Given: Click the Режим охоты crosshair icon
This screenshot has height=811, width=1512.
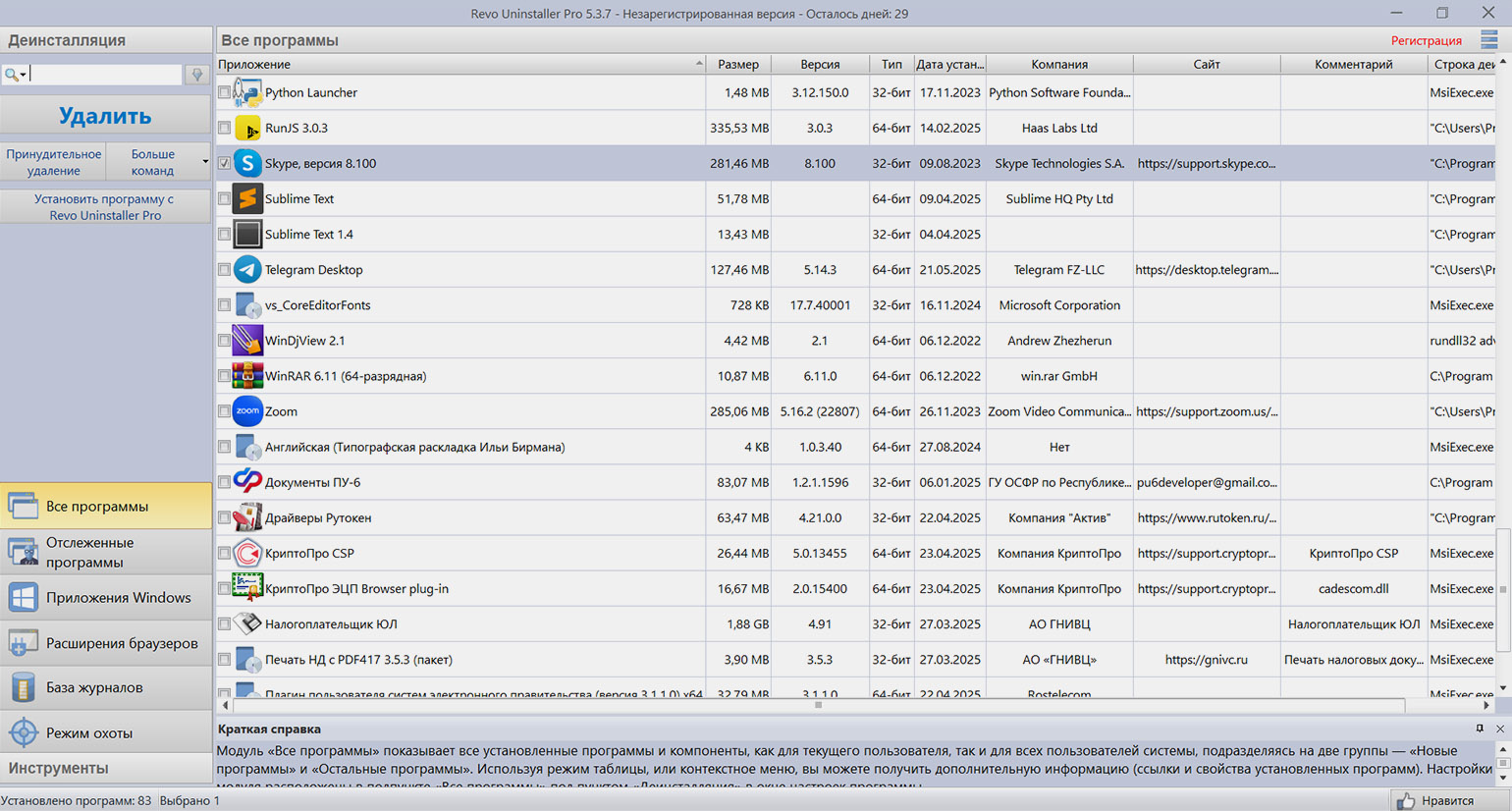Looking at the screenshot, I should click(x=23, y=732).
